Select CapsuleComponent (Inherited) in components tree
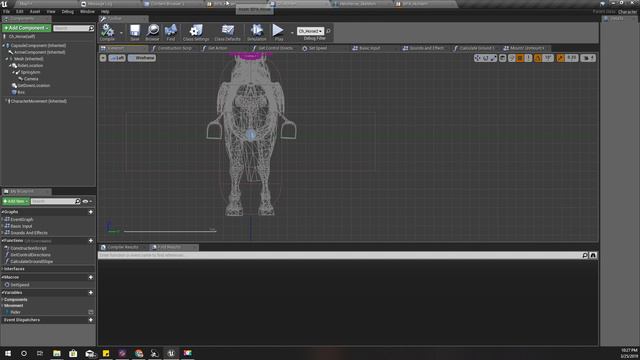Image resolution: width=640 pixels, height=360 pixels. 38,45
